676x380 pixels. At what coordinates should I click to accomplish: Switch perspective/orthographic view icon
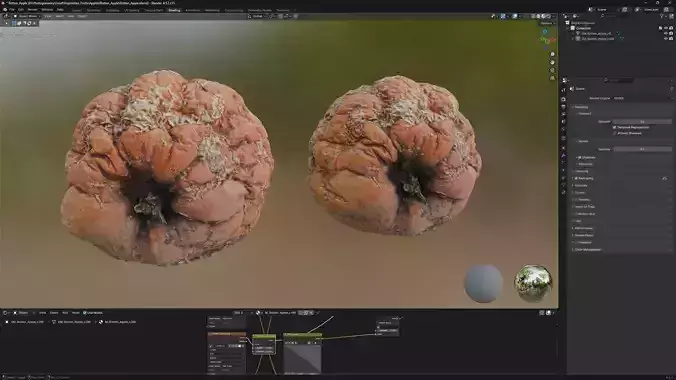point(552,79)
